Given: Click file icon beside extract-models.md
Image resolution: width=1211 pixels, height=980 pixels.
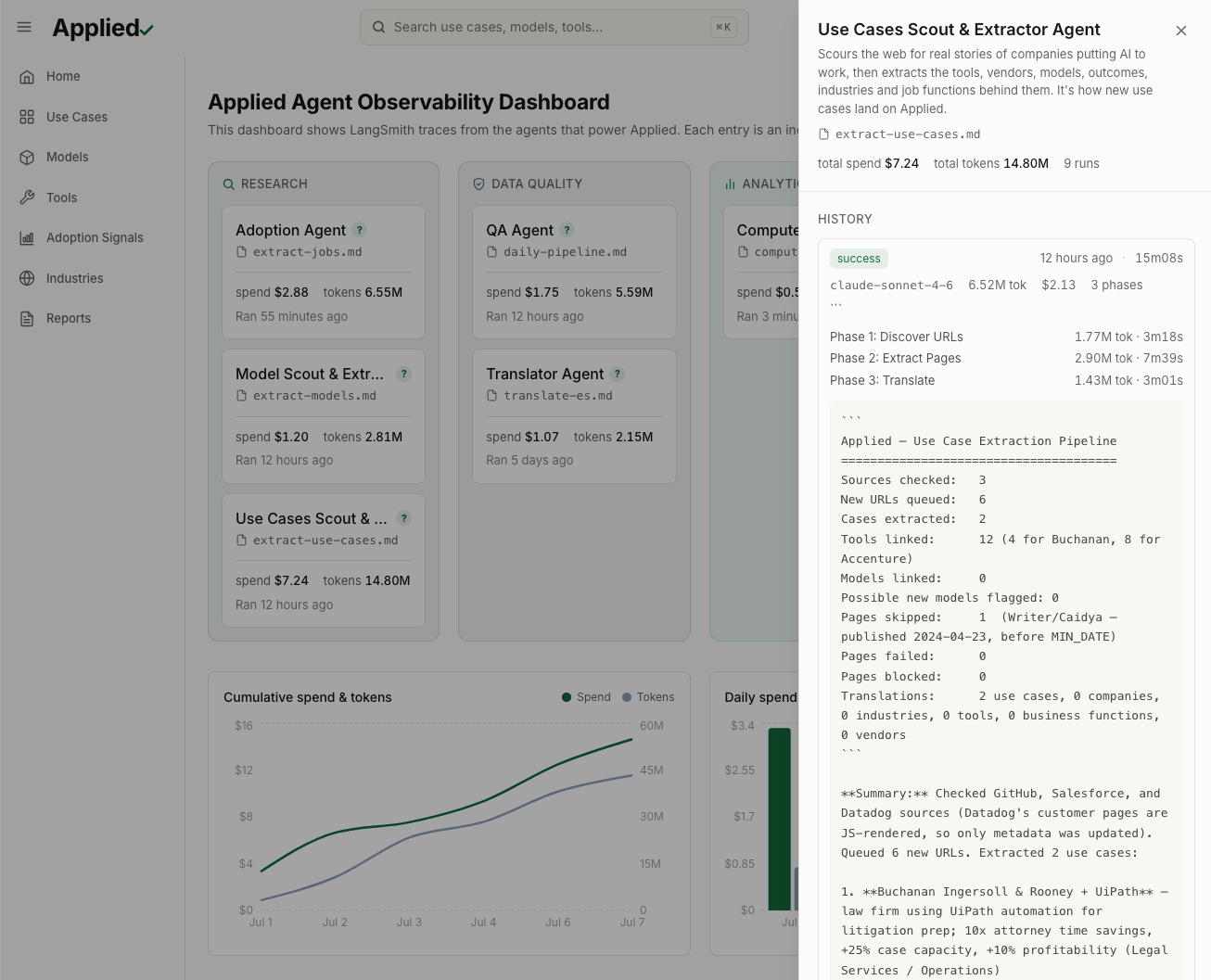Looking at the screenshot, I should pyautogui.click(x=241, y=396).
